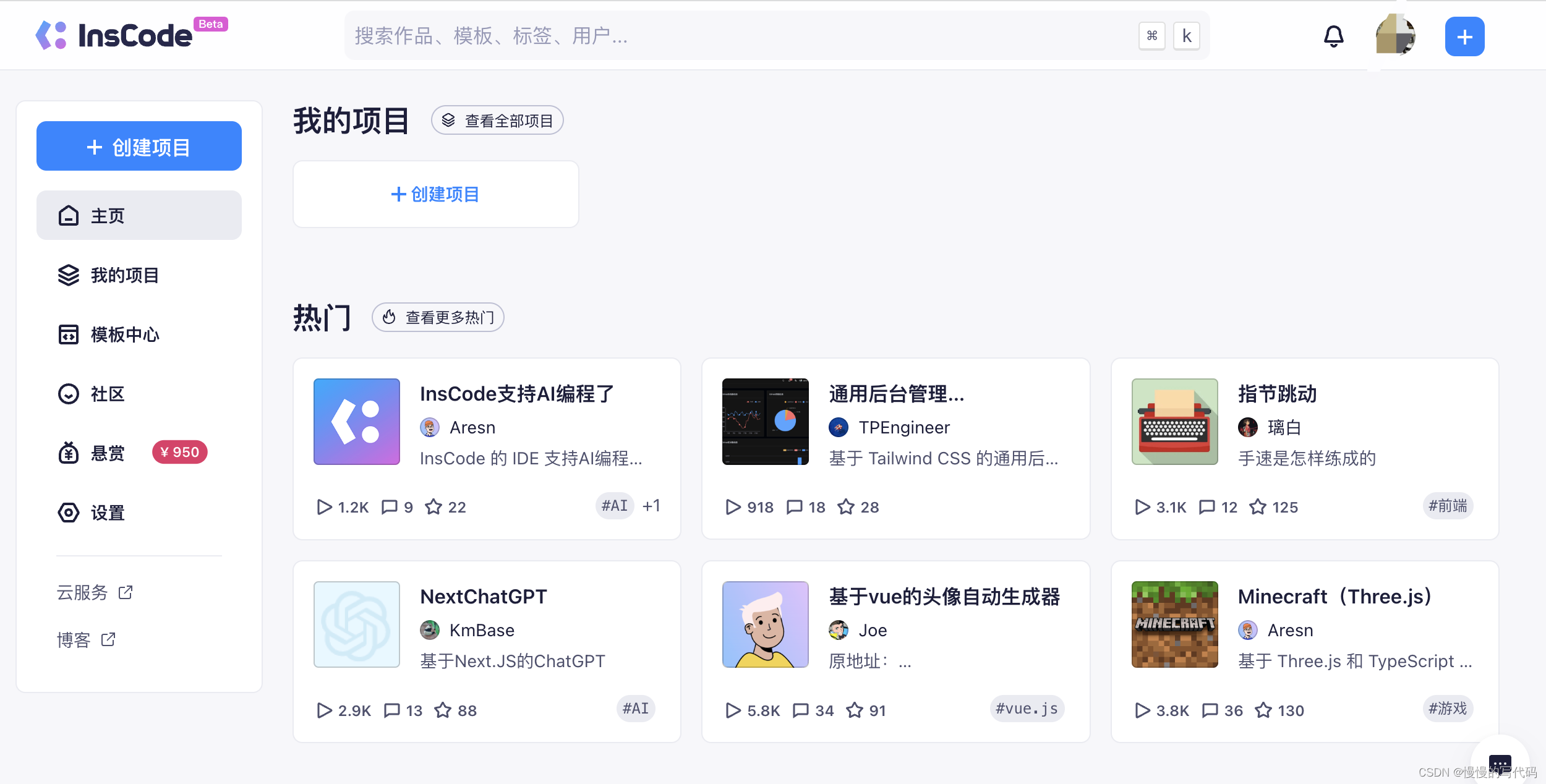Go to 模板中心 in sidebar
The width and height of the screenshot is (1546, 784).
coord(124,334)
